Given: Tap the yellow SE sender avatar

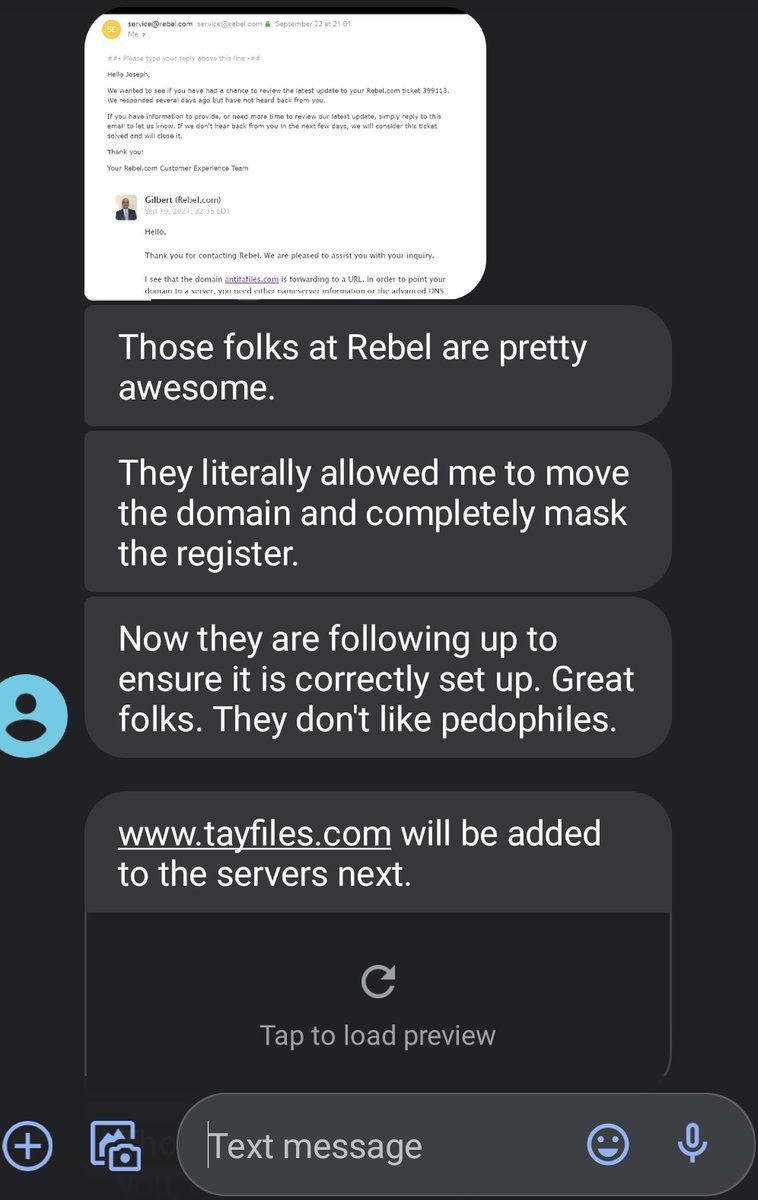Looking at the screenshot, I should click(x=111, y=30).
